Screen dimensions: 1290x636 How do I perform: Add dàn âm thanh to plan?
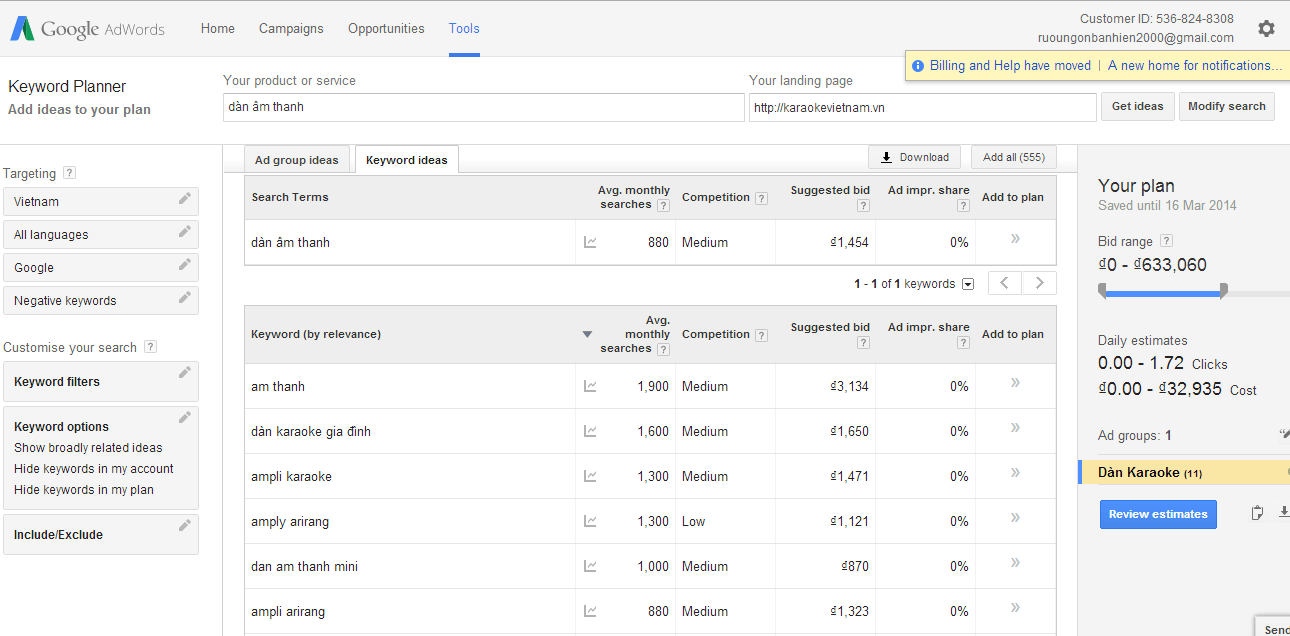pyautogui.click(x=1016, y=239)
